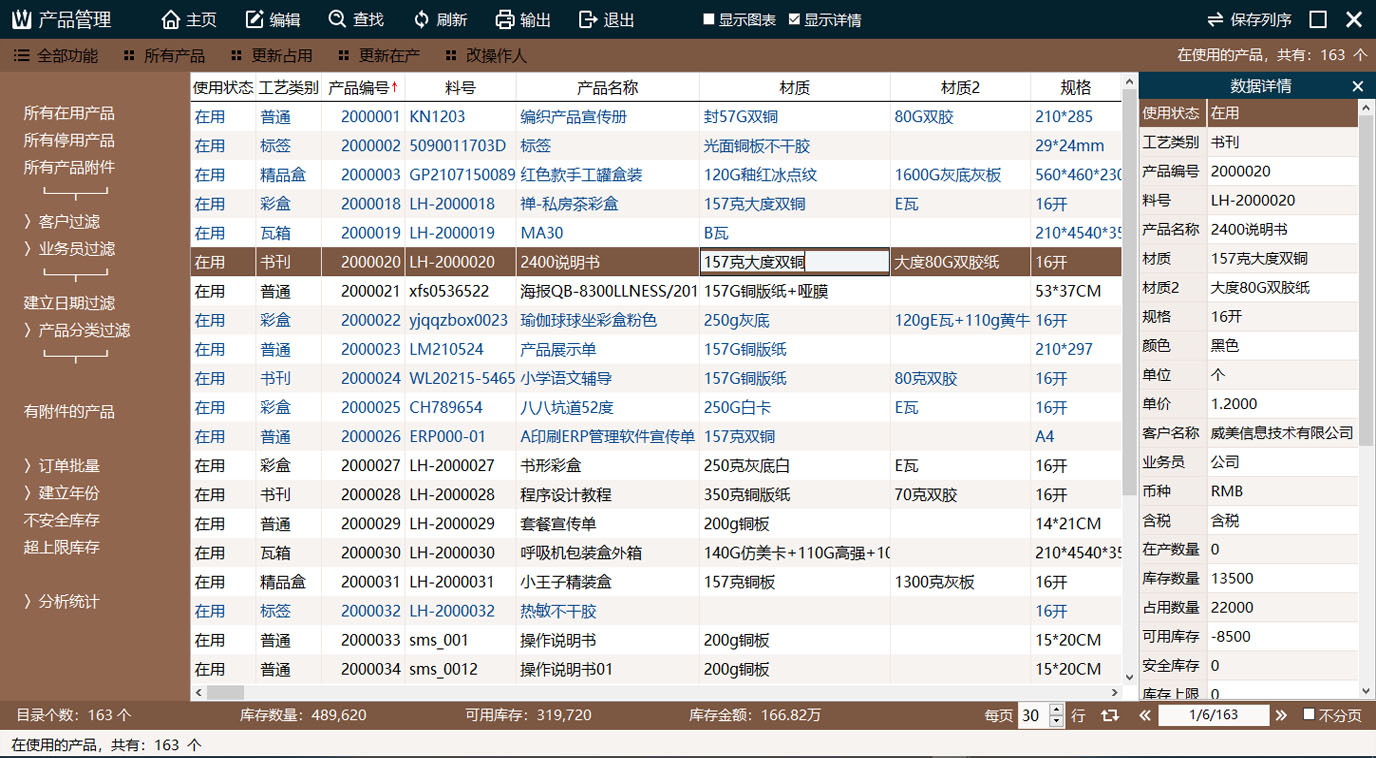Click the 退出 exit icon

coord(588,20)
